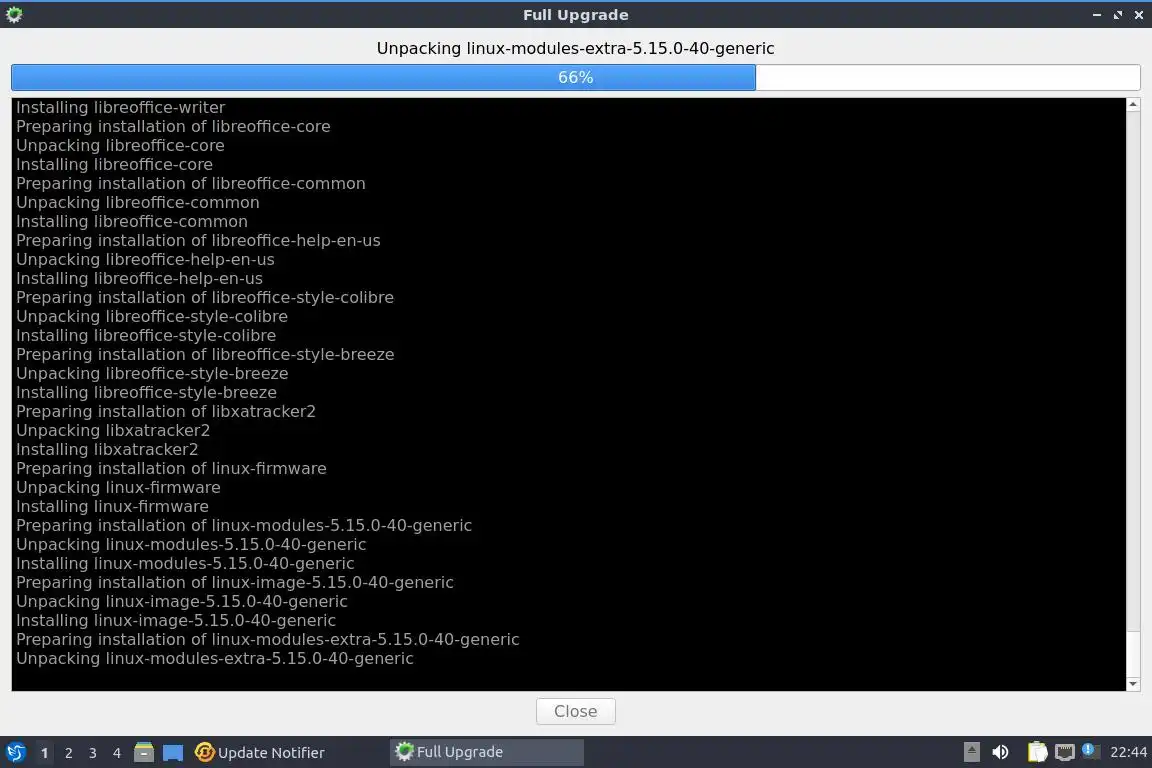Image resolution: width=1152 pixels, height=768 pixels.
Task: Open the volume speaker icon
Action: click(1001, 752)
